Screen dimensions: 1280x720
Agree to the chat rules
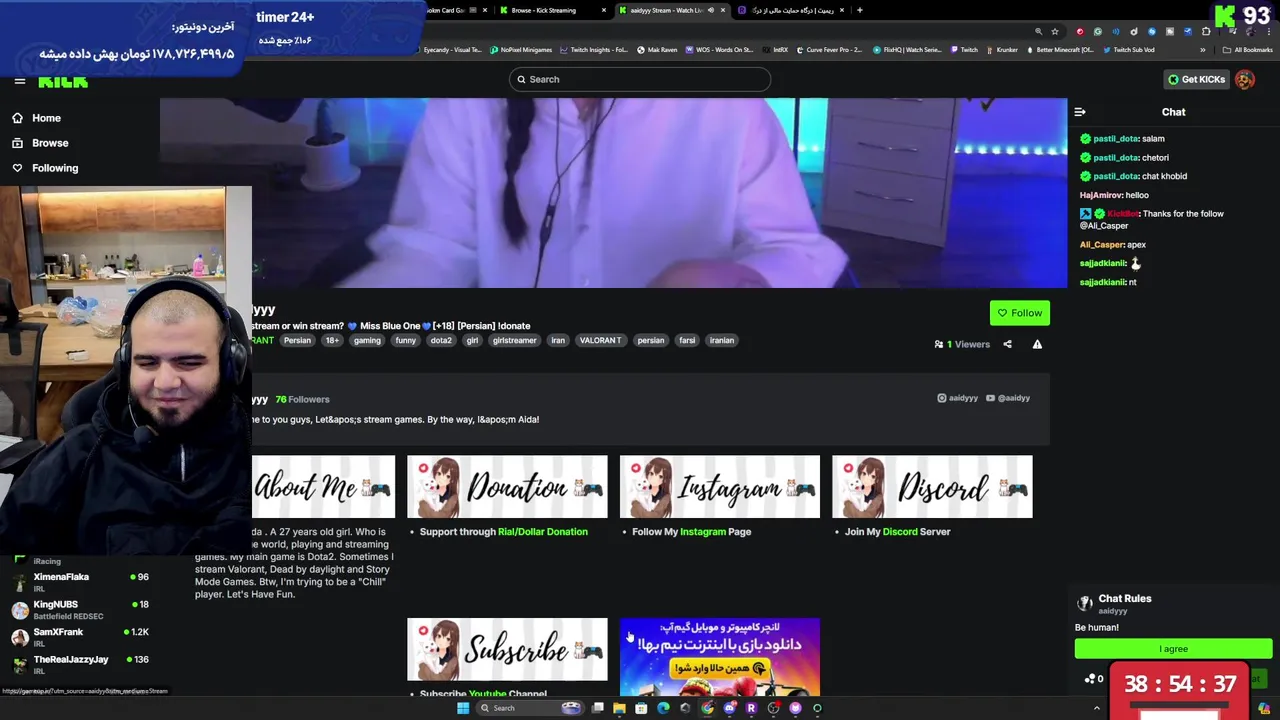coord(1173,649)
